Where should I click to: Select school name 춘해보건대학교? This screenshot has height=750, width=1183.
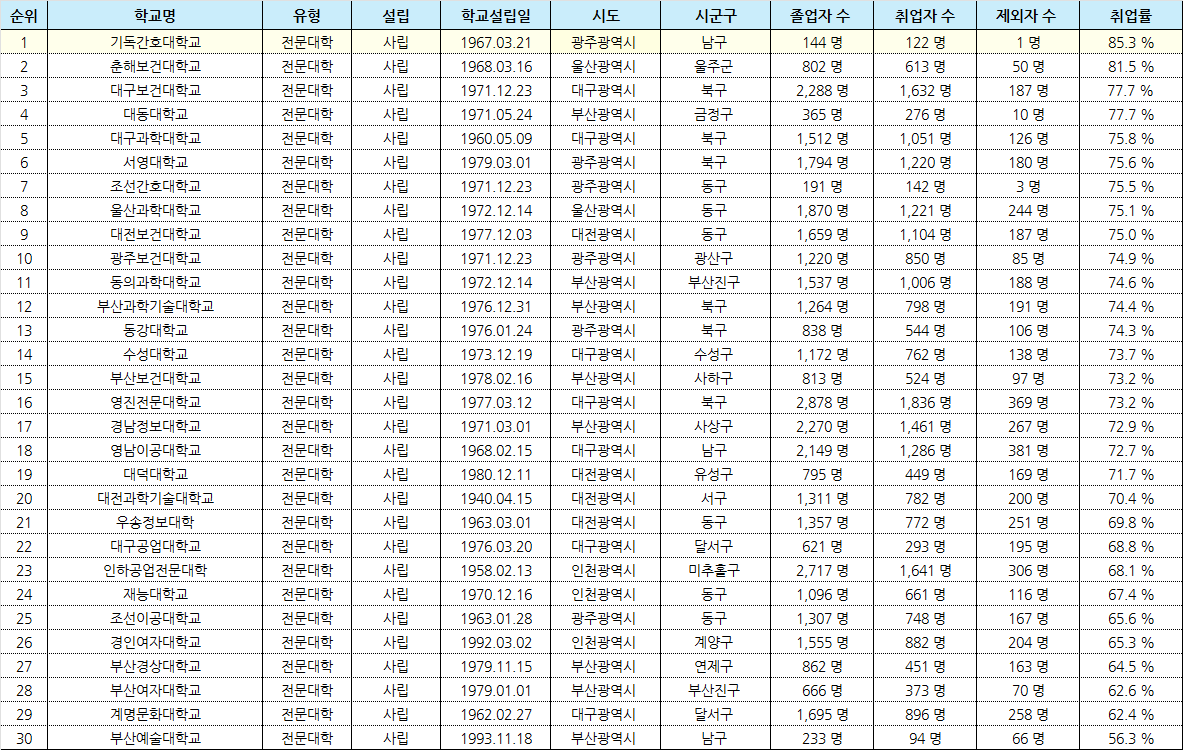[x=155, y=66]
